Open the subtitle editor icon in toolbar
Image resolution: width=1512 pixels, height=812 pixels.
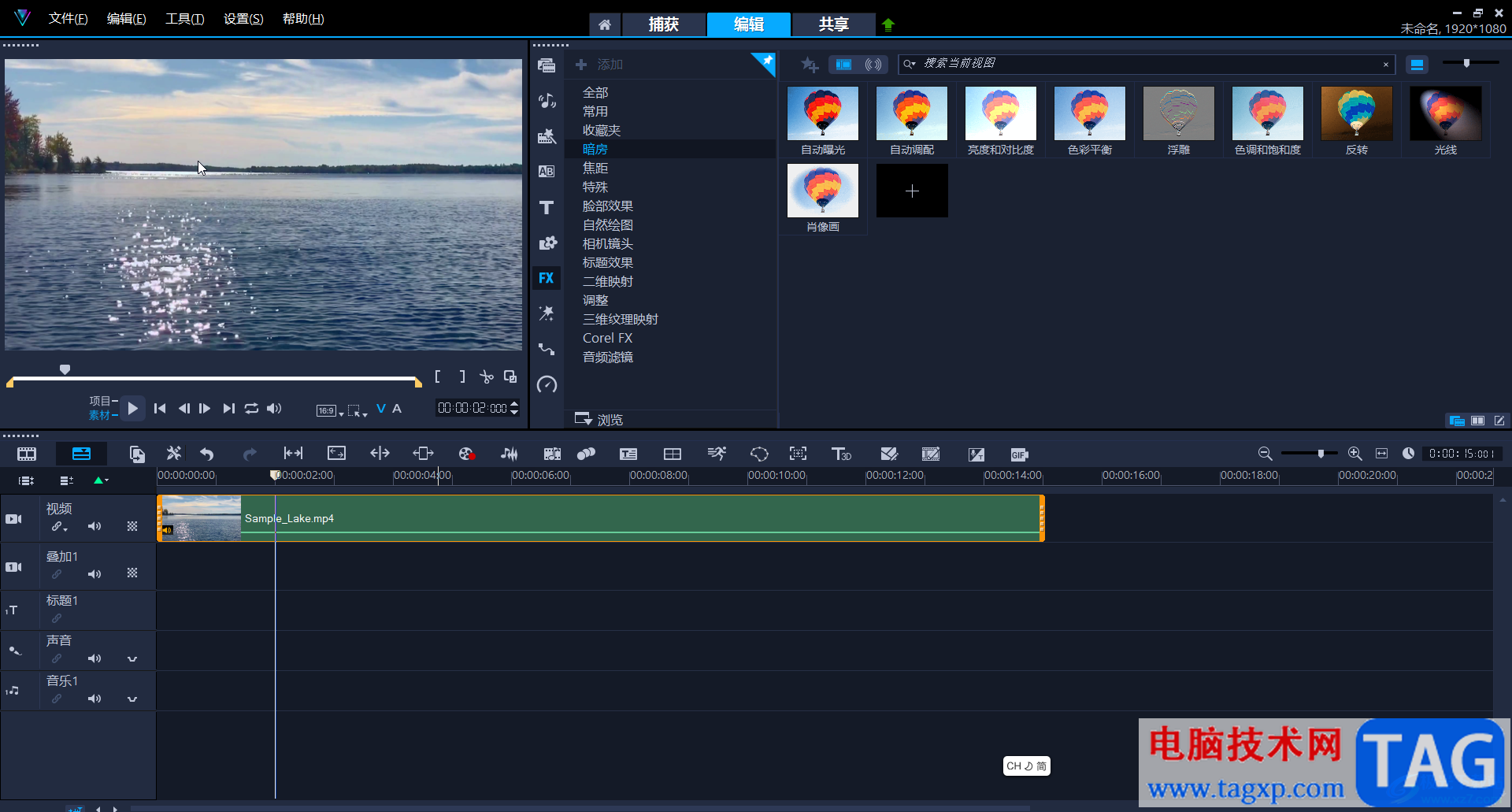coord(628,454)
